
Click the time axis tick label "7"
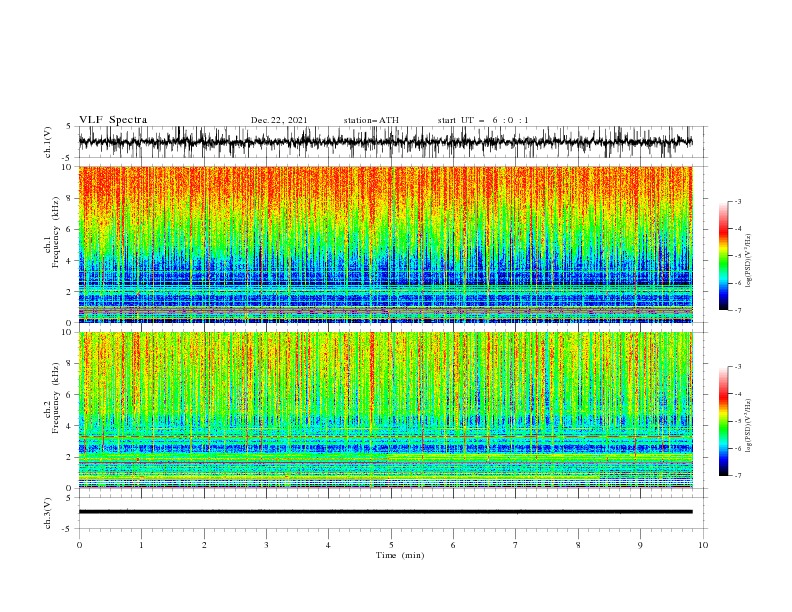(x=516, y=545)
